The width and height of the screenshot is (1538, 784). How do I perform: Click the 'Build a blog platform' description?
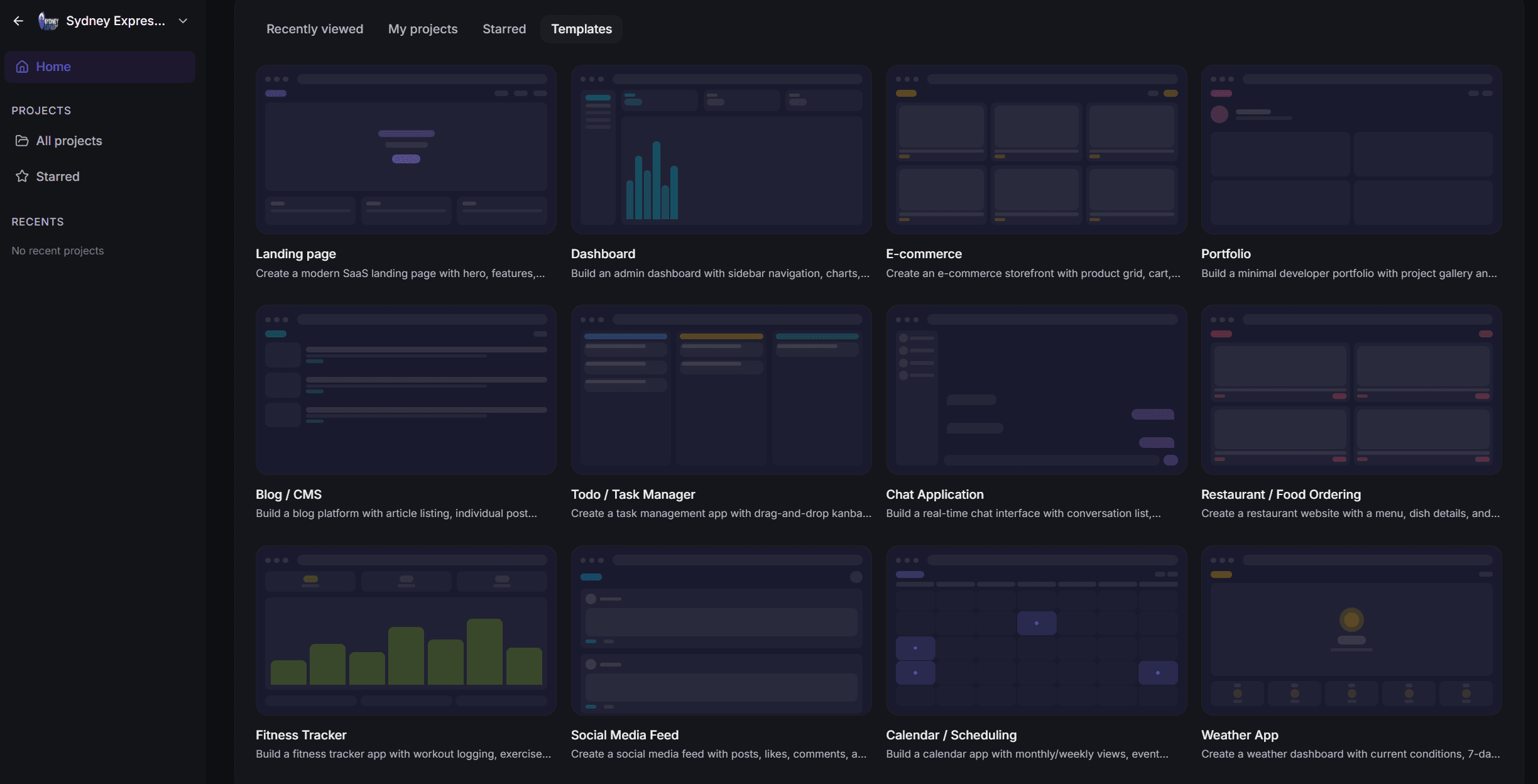[x=396, y=513]
